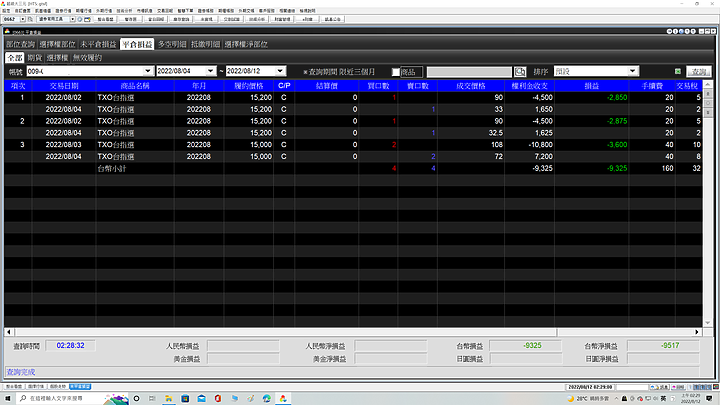This screenshot has height=405, width=720.
Task: Open Cortana circle icon on taskbar
Action: pos(136,399)
